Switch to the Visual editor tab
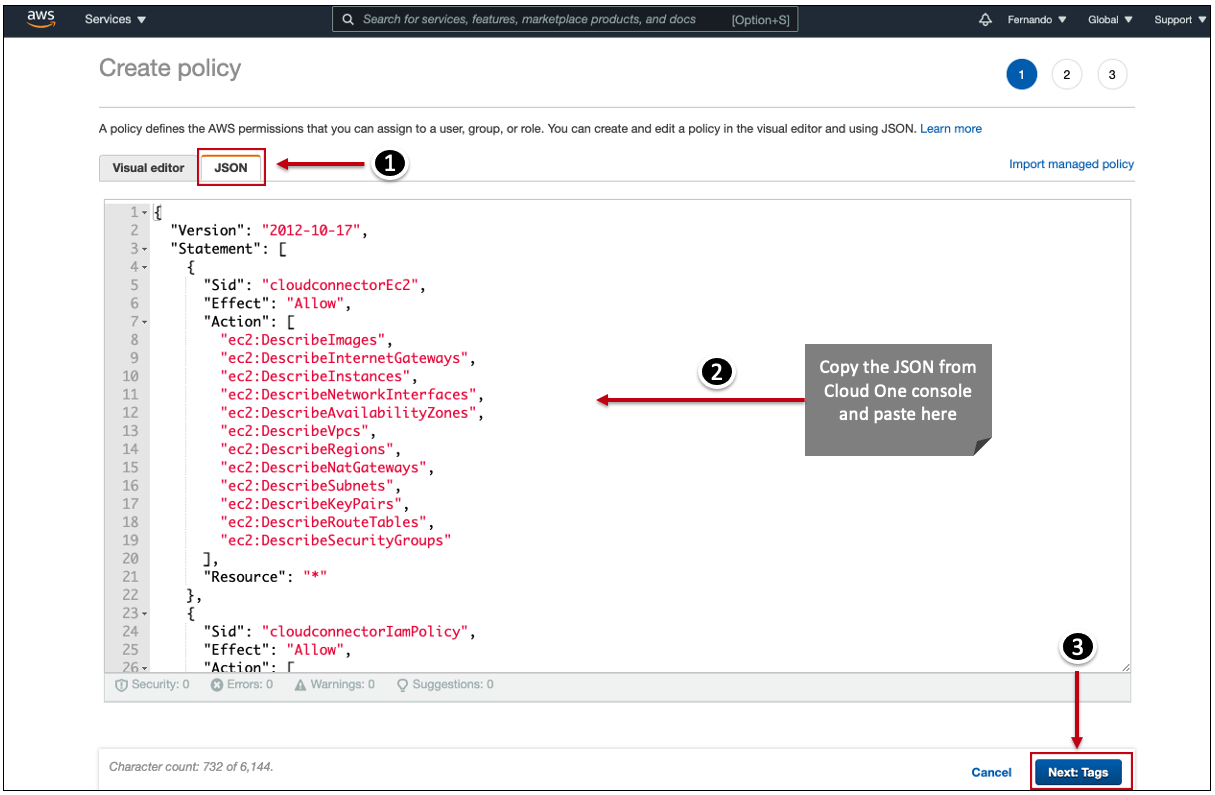Screen dimensions: 1215x795 coord(148,168)
